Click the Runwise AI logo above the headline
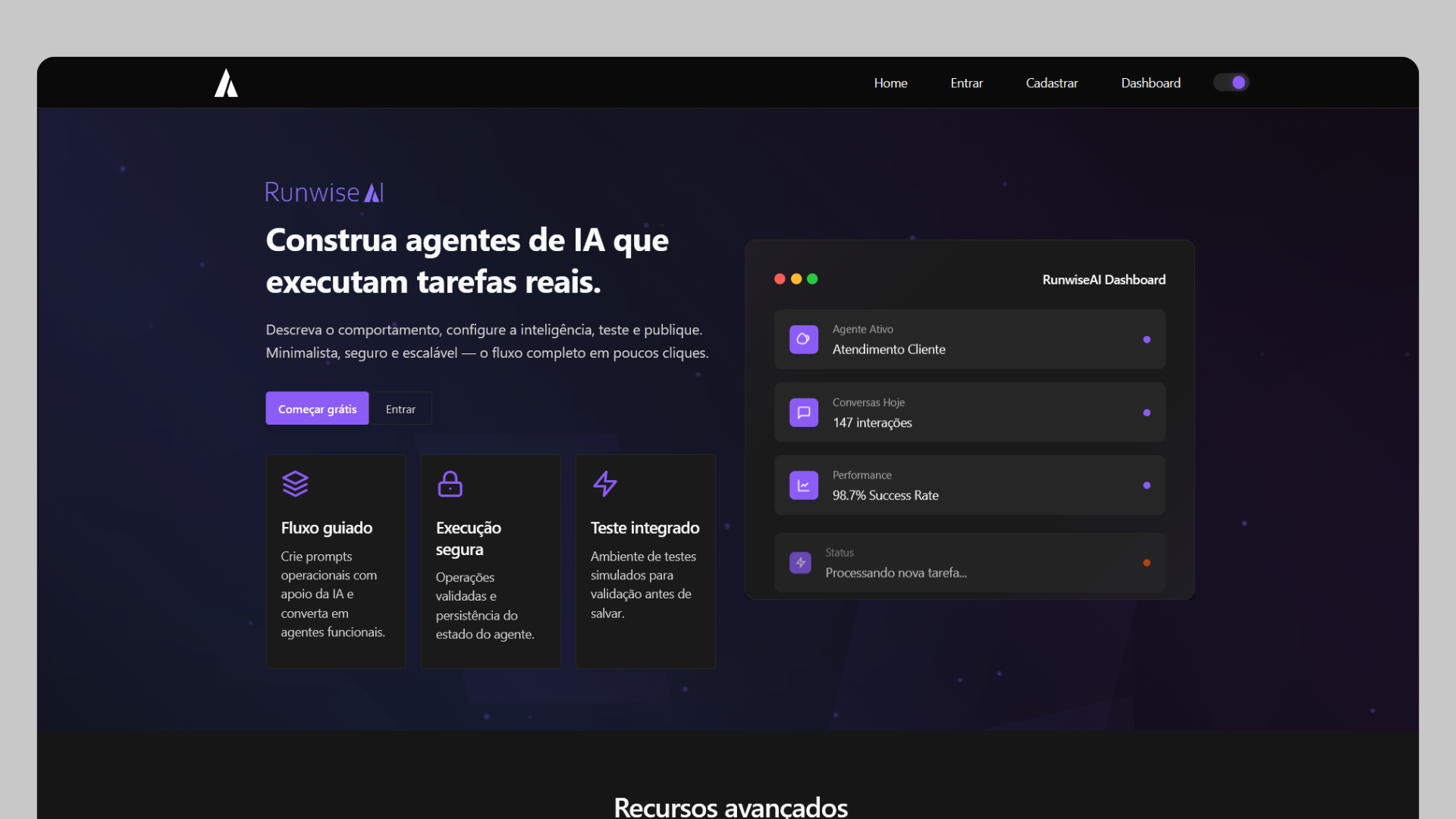This screenshot has height=819, width=1456. 324,192
